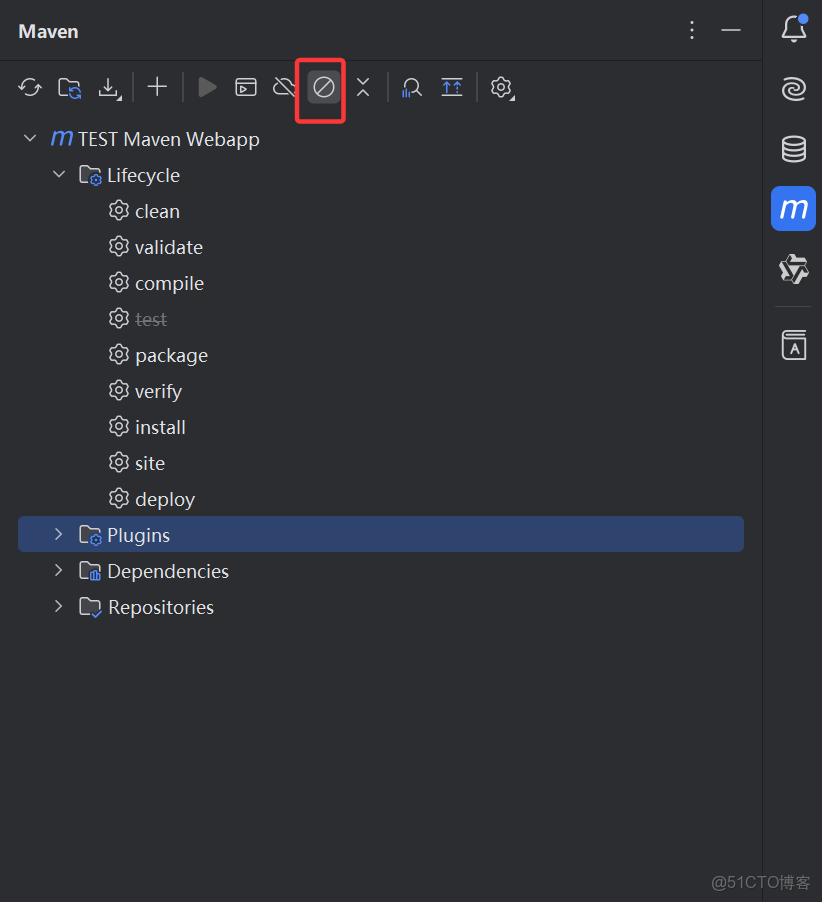822x902 pixels.
Task: Select the install lifecycle goal
Action: pos(160,427)
